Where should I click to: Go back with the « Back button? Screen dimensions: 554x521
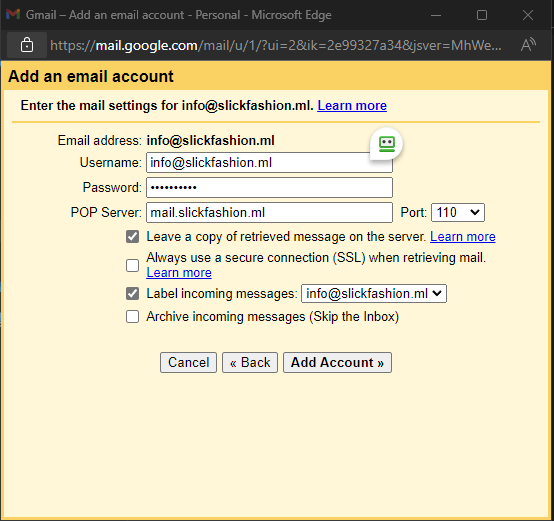tap(250, 362)
